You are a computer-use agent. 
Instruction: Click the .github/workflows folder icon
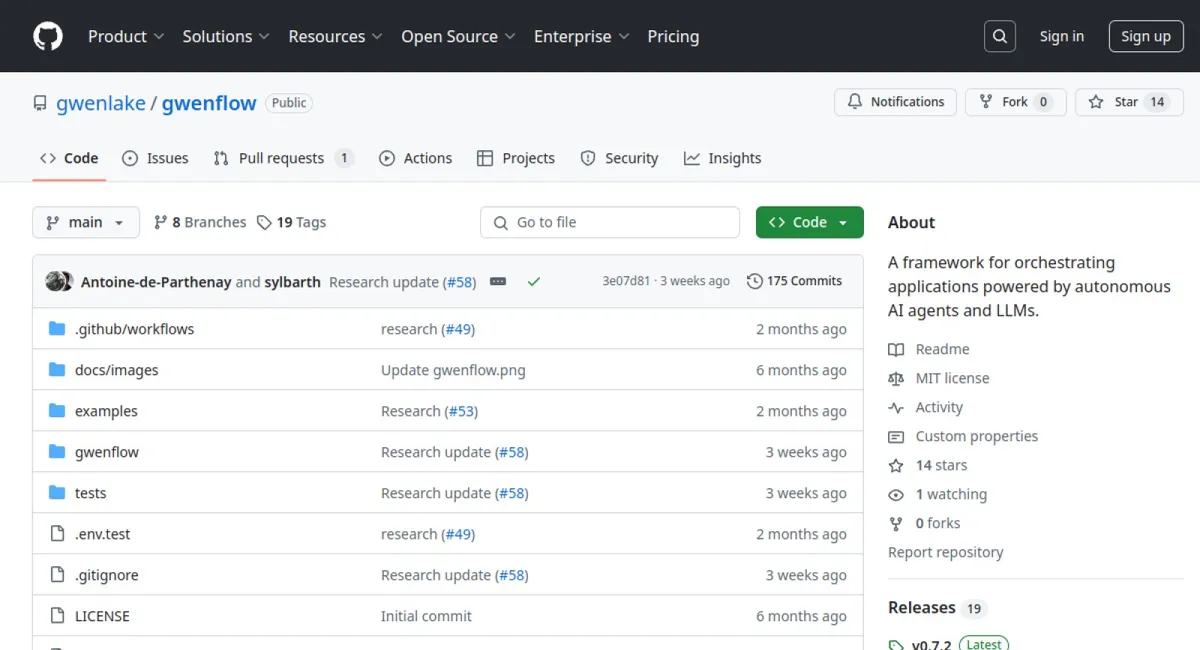click(x=57, y=329)
